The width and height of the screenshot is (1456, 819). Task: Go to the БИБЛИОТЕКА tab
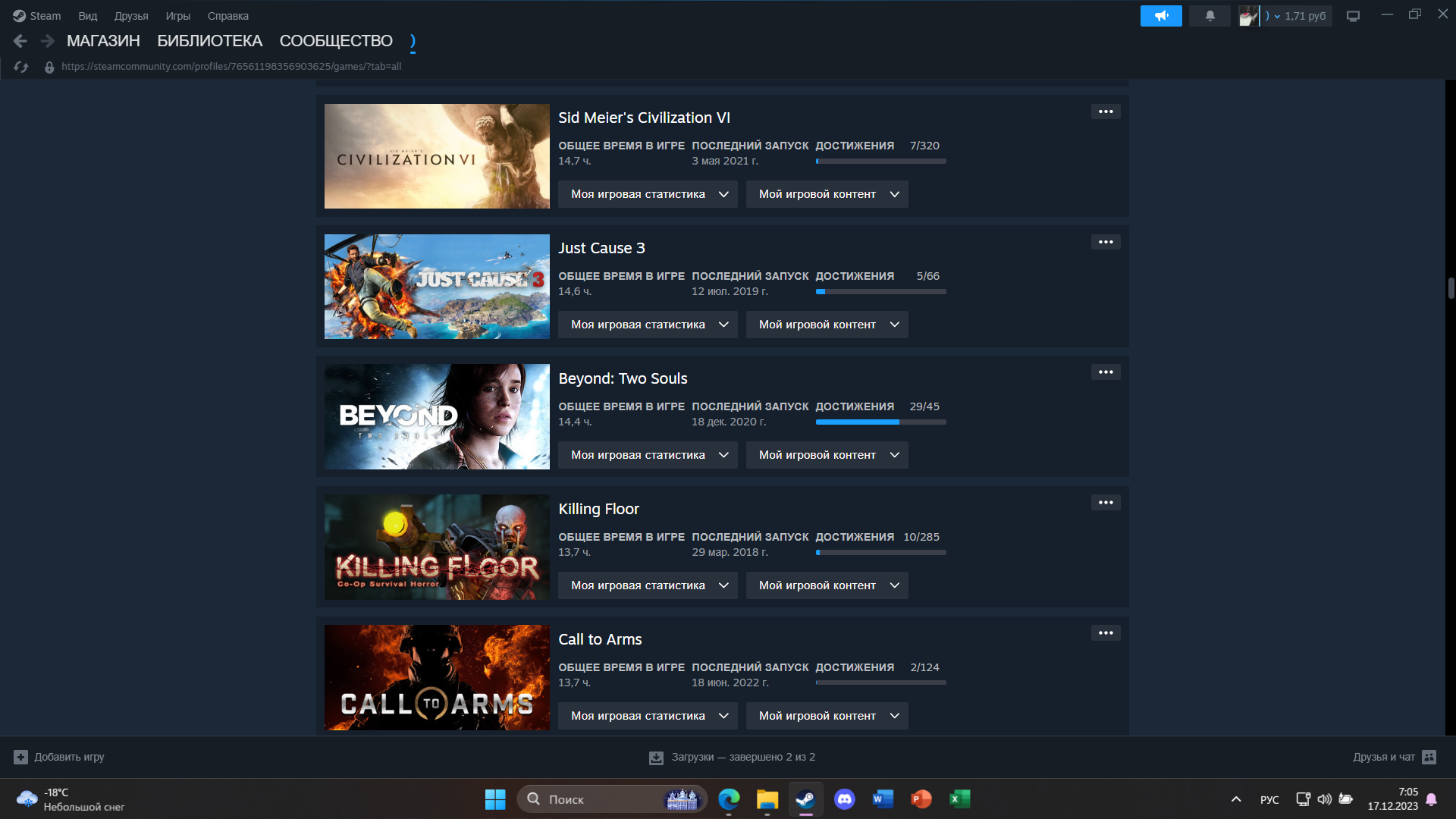click(x=210, y=41)
